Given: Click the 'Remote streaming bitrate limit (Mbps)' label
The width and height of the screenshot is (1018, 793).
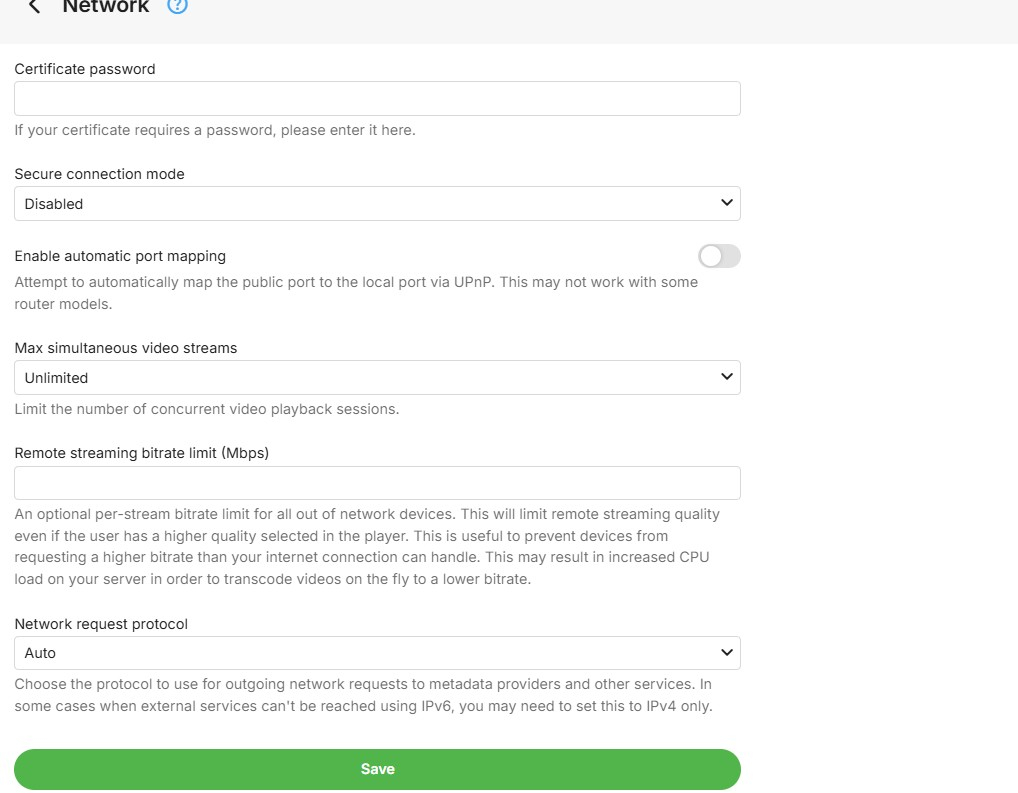Looking at the screenshot, I should point(142,453).
